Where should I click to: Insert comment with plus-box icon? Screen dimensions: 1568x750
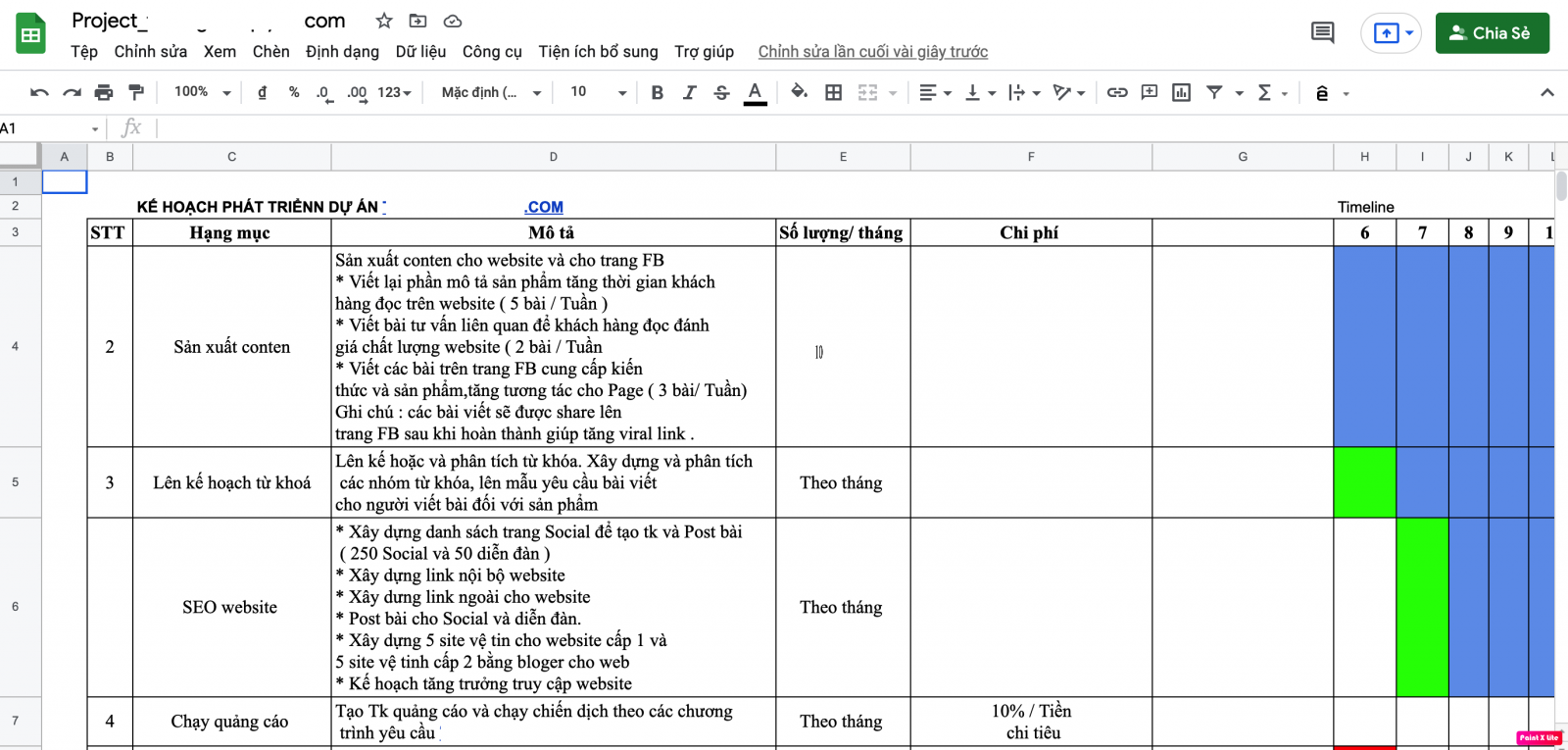tap(1150, 92)
